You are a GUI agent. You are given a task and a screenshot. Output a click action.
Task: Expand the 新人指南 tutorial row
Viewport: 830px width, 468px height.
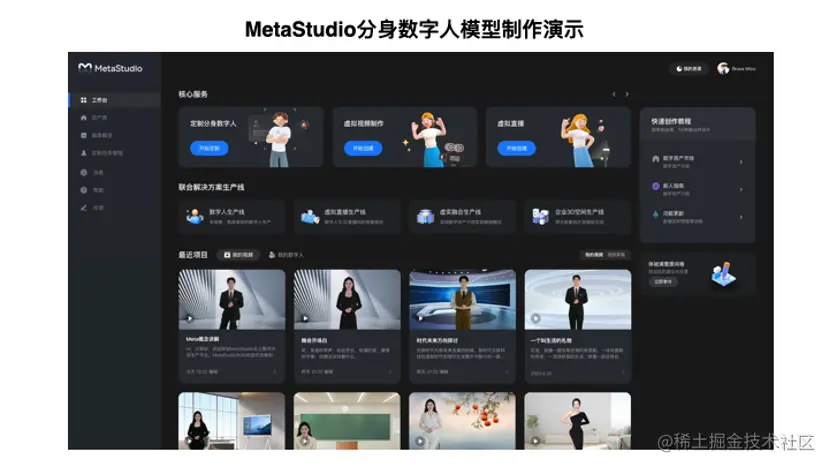pyautogui.click(x=697, y=189)
